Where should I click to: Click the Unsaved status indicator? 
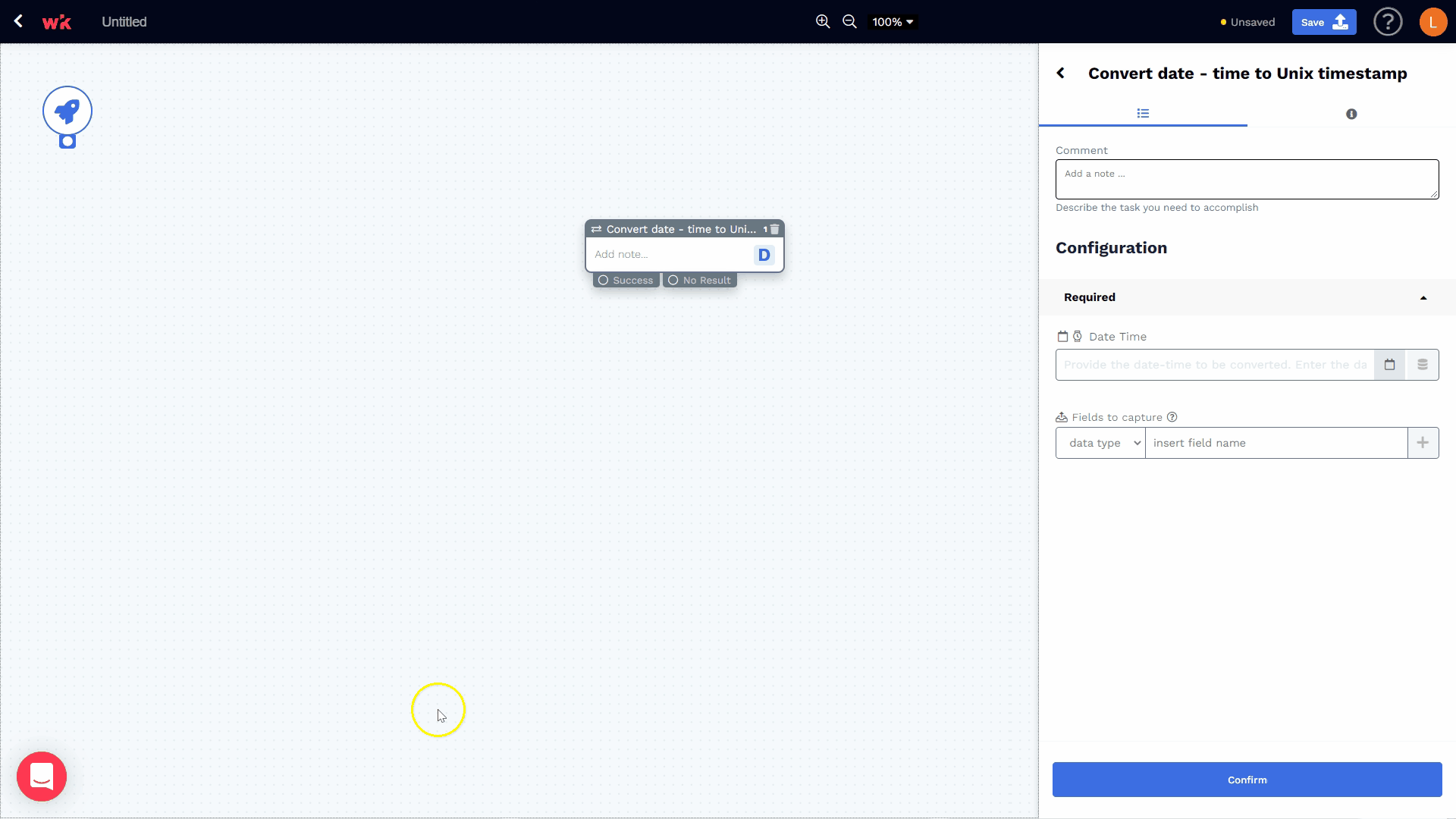1247,22
